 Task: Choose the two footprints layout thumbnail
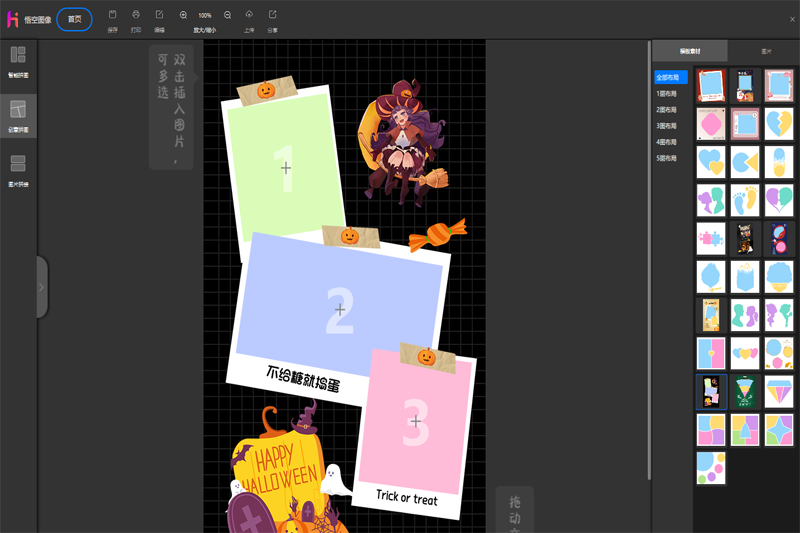coord(745,200)
